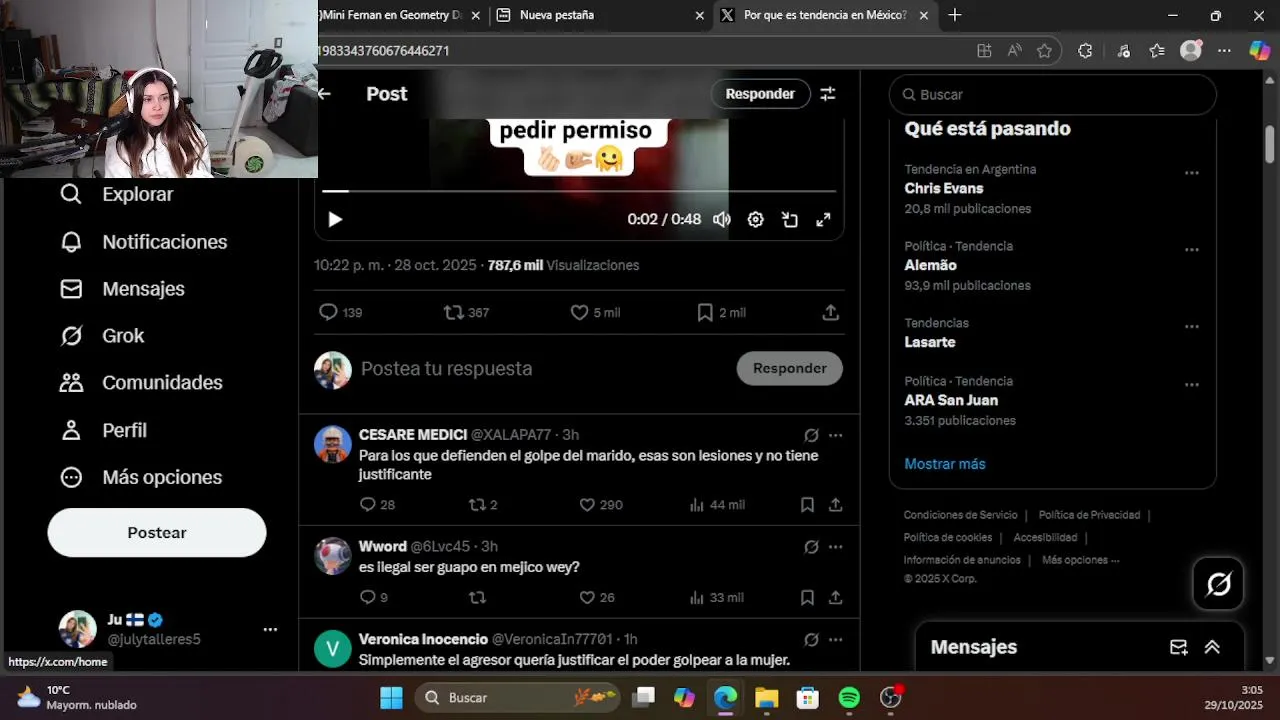The height and width of the screenshot is (720, 1280).
Task: Open options for Chris Evans trend
Action: 1191,173
